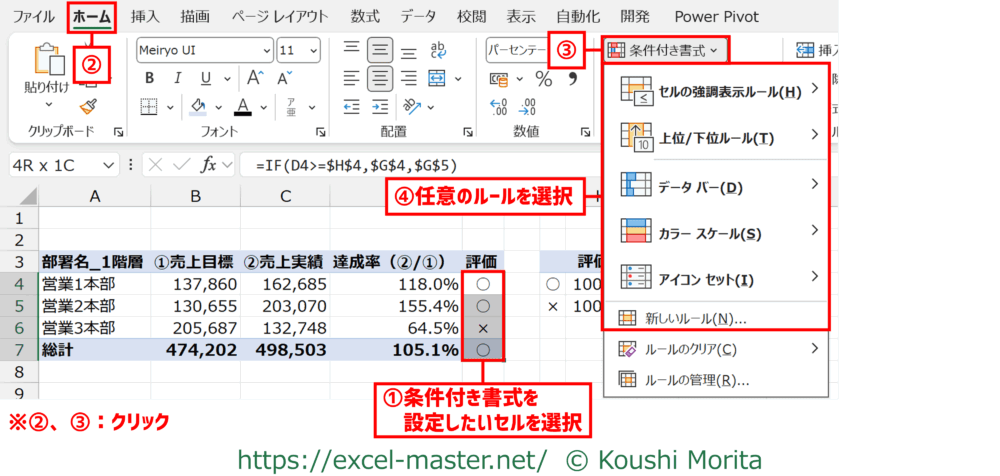Screen dimensions: 1000x476
Task: Open the 挿入 ribbon tab
Action: (145, 17)
